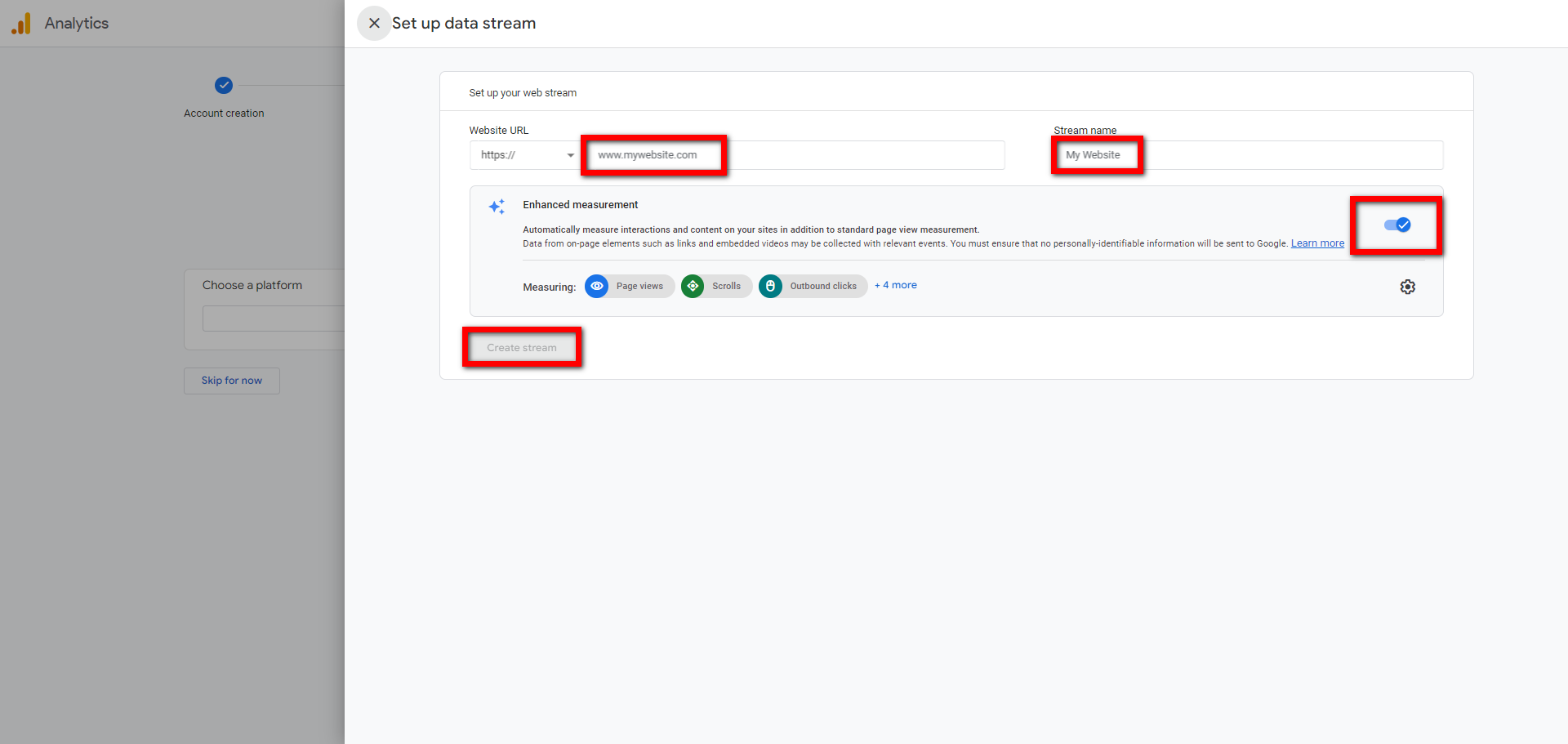Open the Learn more link
This screenshot has width=1568, height=744.
(1316, 243)
